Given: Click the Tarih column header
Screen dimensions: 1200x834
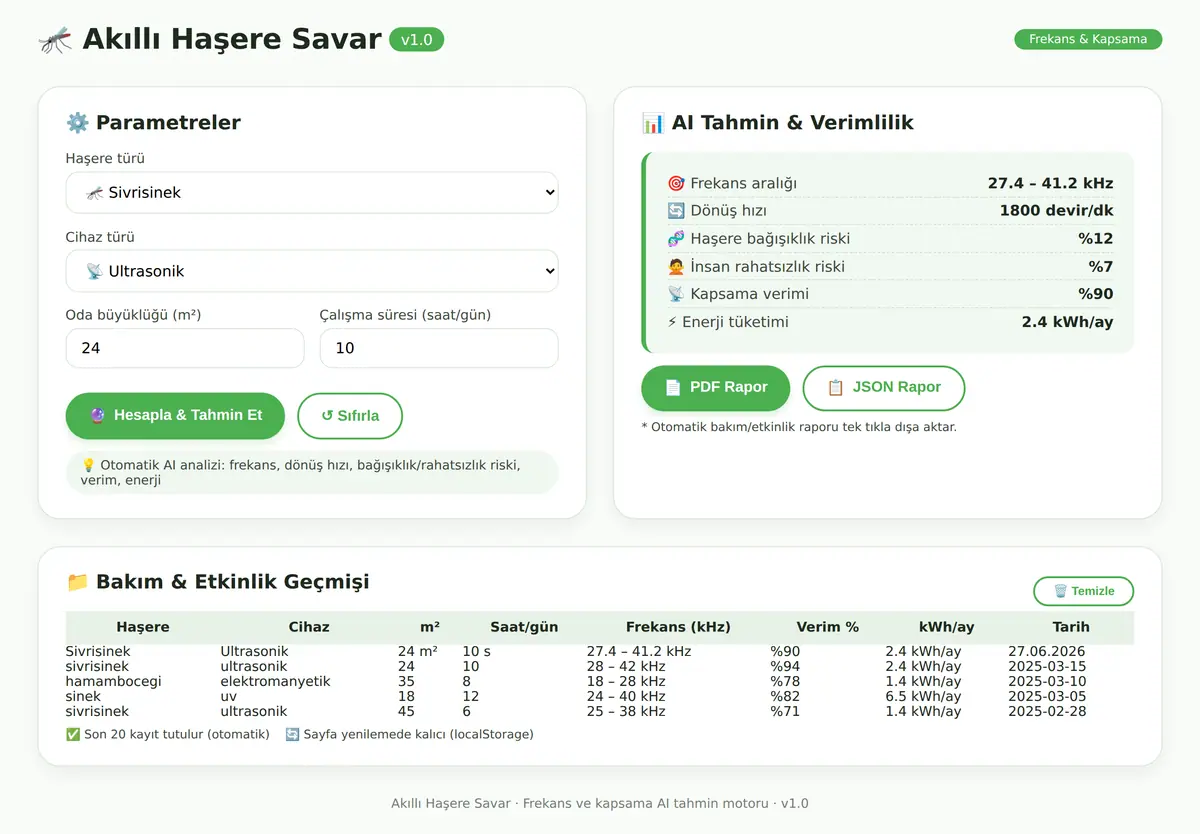Looking at the screenshot, I should [1071, 627].
